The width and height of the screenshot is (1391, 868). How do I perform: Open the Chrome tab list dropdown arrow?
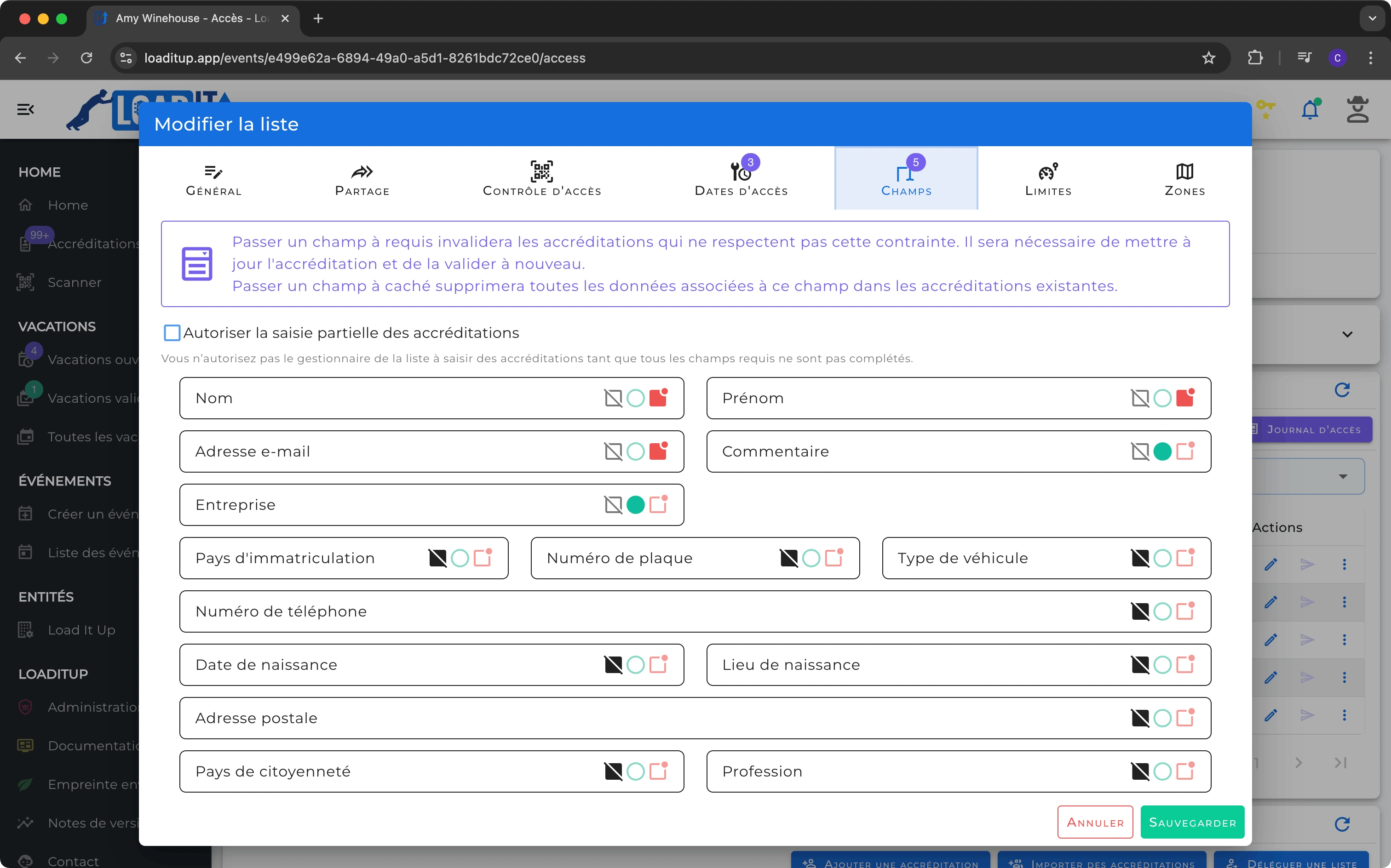[1372, 18]
